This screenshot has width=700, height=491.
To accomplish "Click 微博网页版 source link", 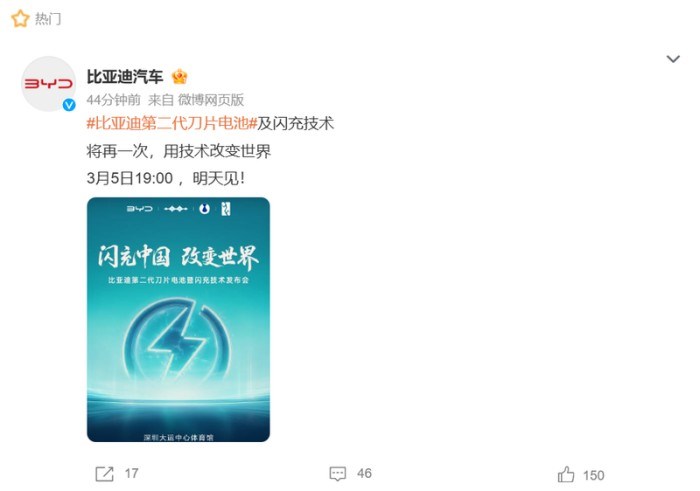I will coord(211,100).
